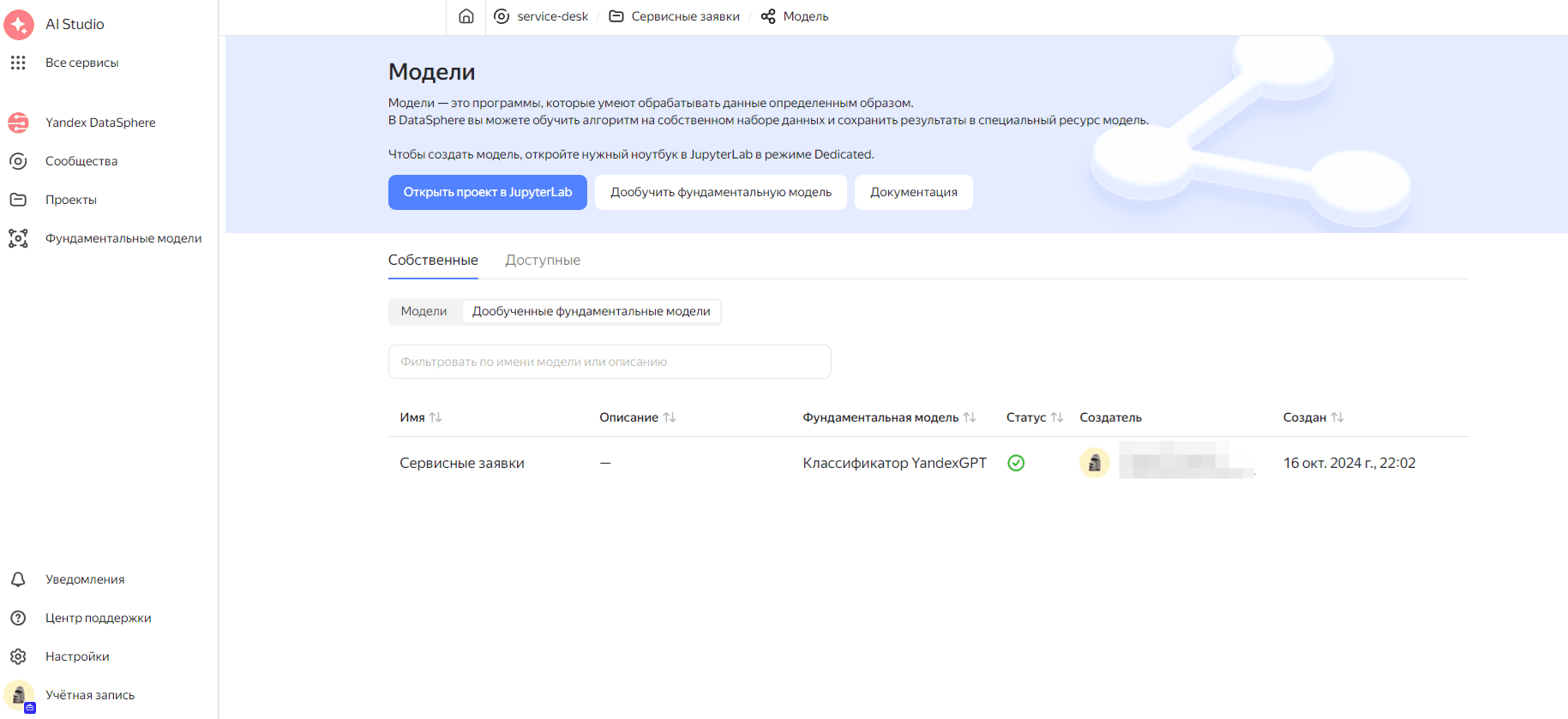The image size is (1568, 719).
Task: Focus the model name filter input field
Action: pyautogui.click(x=610, y=362)
